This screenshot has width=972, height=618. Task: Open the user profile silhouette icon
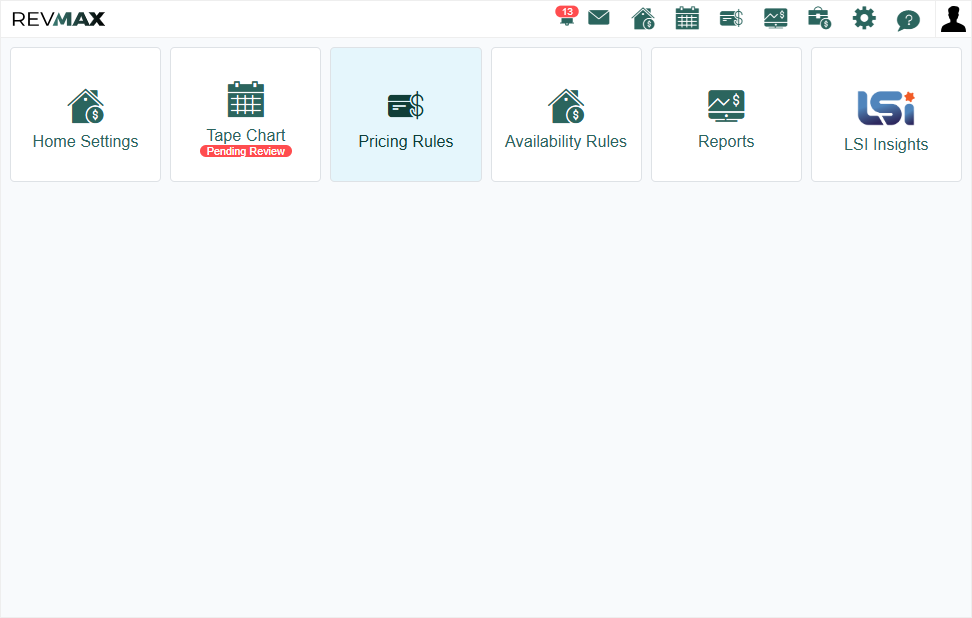coord(953,19)
